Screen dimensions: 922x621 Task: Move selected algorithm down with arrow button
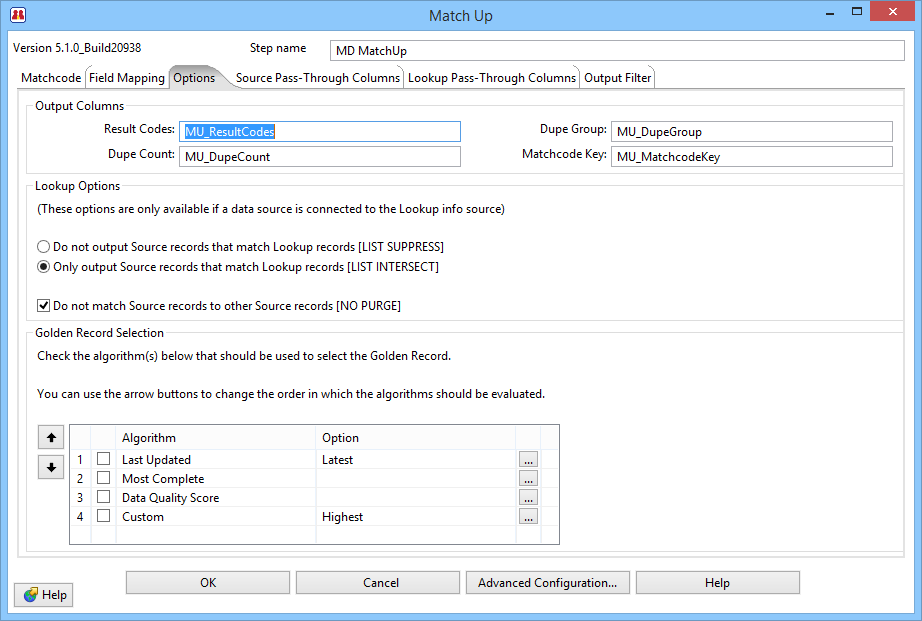point(50,467)
